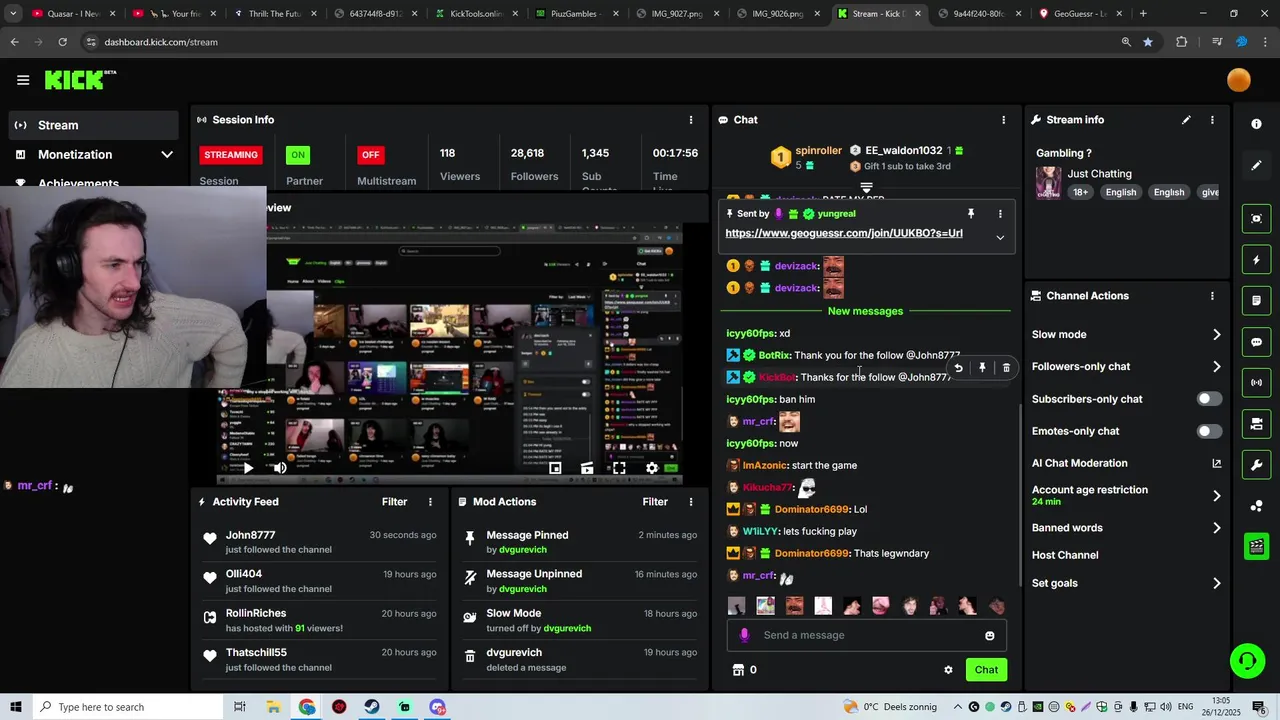Viewport: 1280px width, 720px height.
Task: Open the Kick logo home link
Action: (80, 80)
